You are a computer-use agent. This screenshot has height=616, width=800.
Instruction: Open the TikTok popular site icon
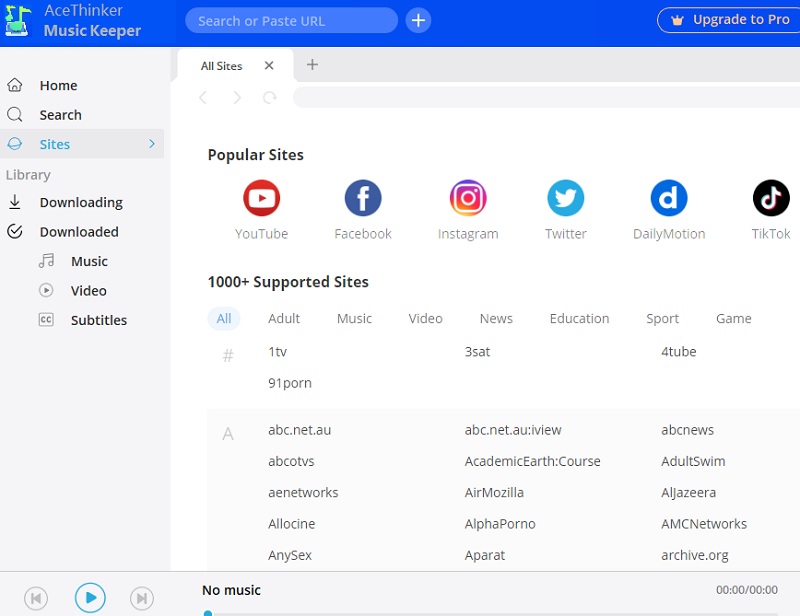coord(771,198)
